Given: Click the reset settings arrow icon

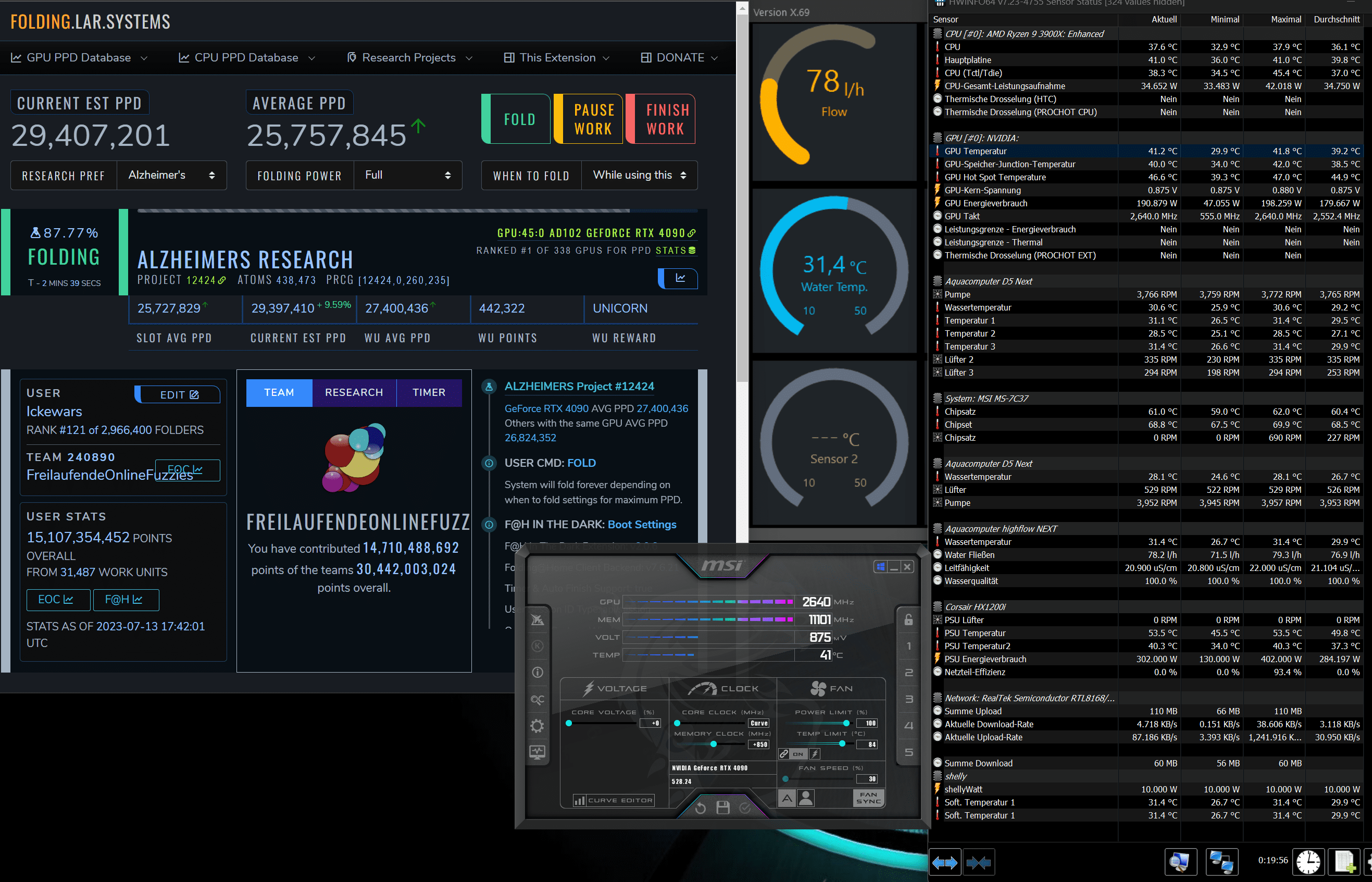Looking at the screenshot, I should [700, 808].
